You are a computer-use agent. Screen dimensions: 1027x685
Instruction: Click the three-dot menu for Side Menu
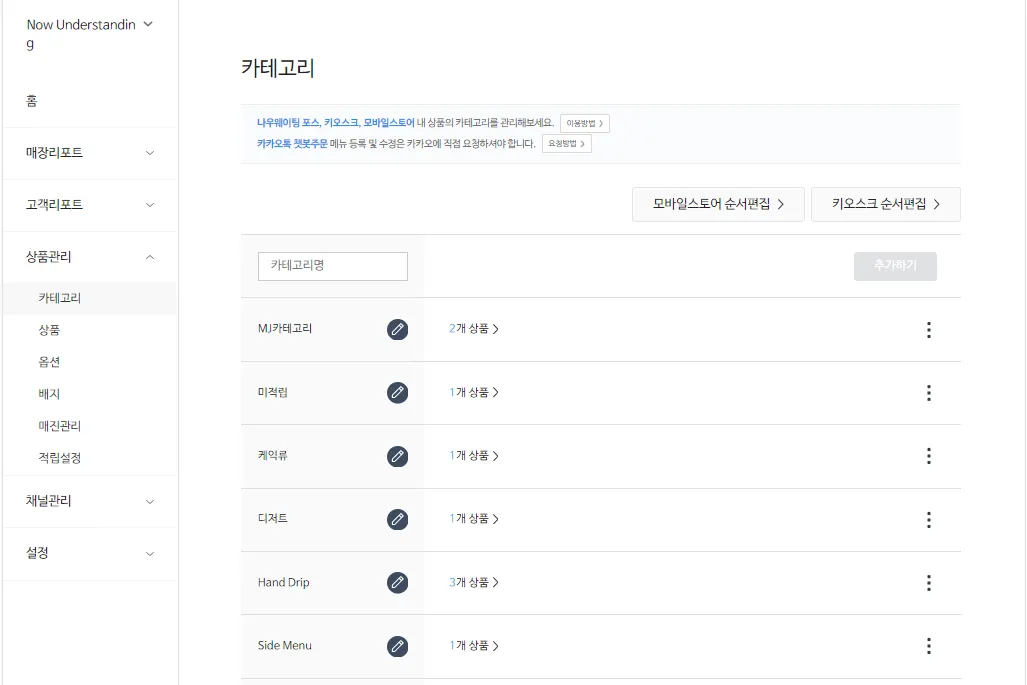928,646
